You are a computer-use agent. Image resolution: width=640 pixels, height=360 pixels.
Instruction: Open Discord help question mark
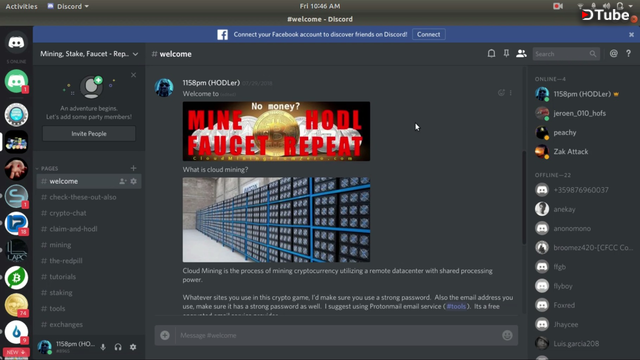pos(629,53)
